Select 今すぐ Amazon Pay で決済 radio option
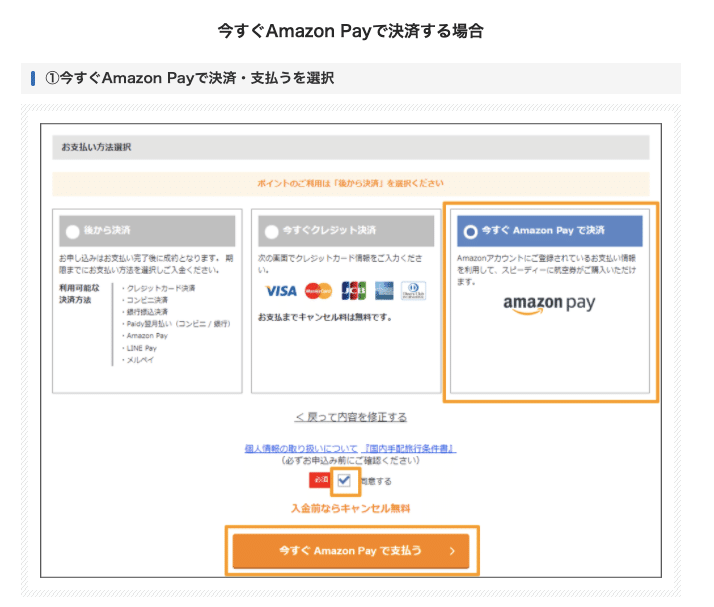This screenshot has width=714, height=607. coord(470,232)
